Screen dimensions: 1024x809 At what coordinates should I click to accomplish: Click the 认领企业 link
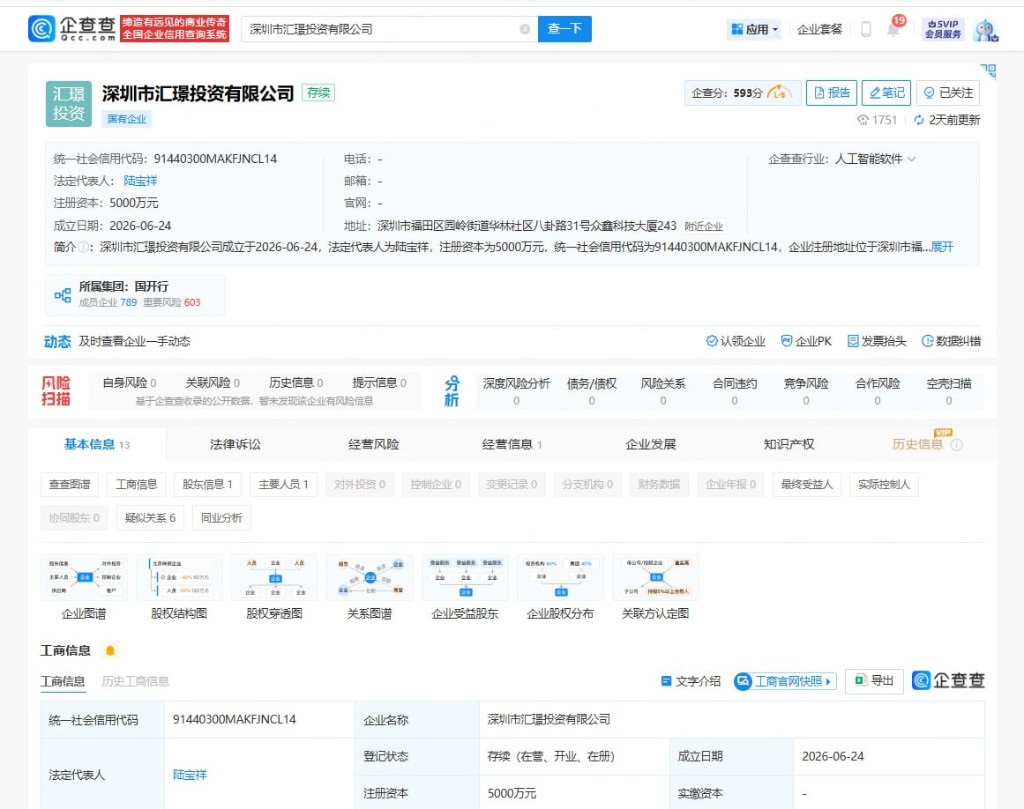click(735, 341)
